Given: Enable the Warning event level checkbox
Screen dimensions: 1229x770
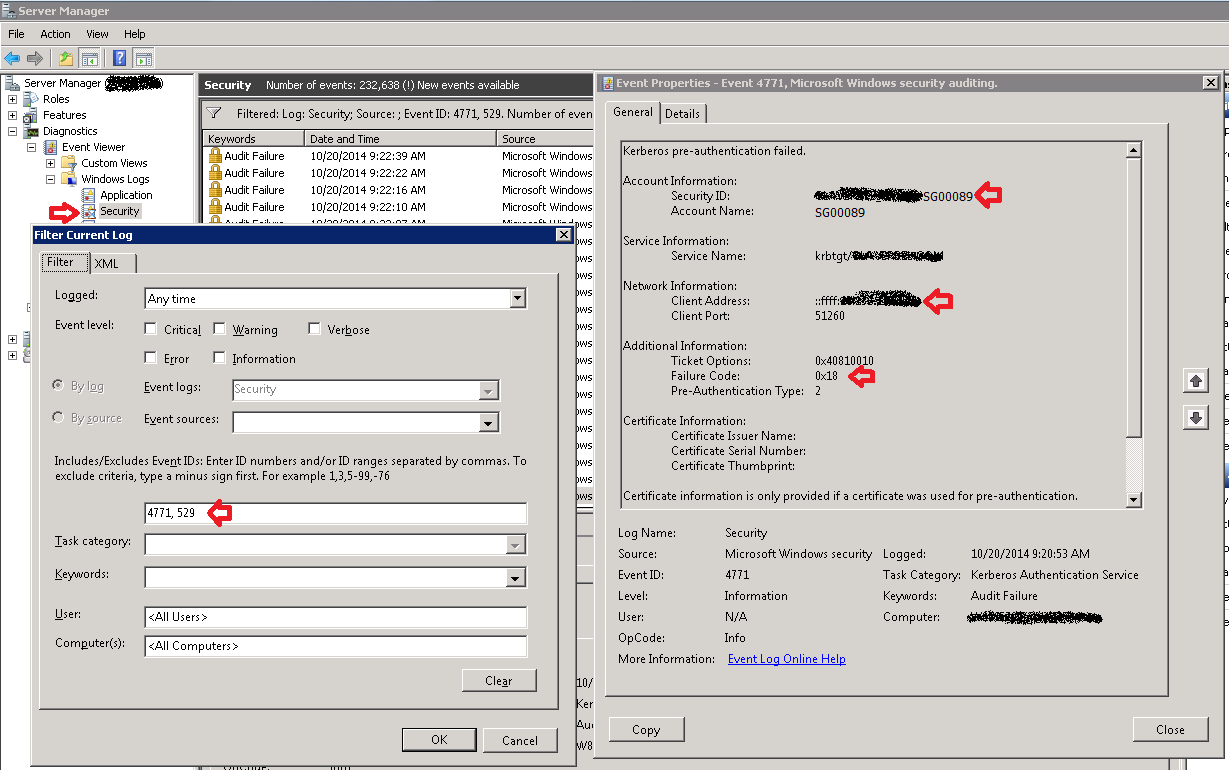Looking at the screenshot, I should click(220, 329).
